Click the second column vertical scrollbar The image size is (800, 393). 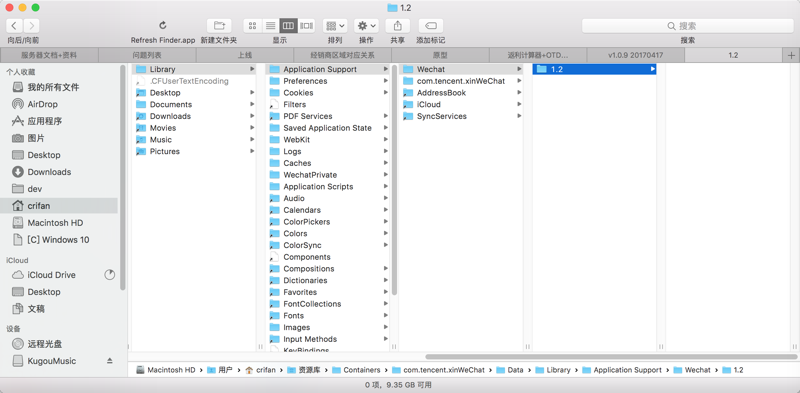395,180
